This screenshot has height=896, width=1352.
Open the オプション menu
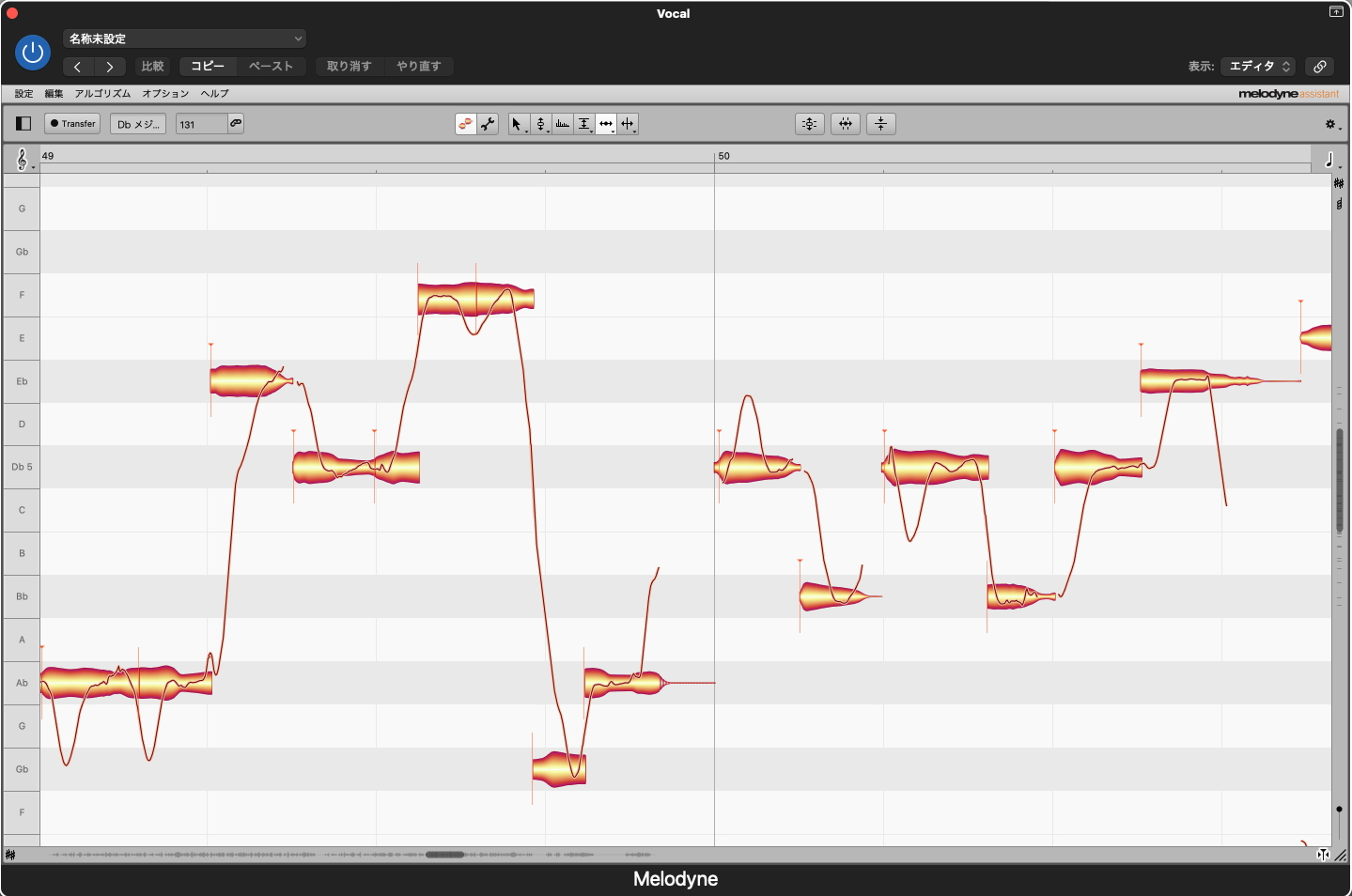click(165, 94)
